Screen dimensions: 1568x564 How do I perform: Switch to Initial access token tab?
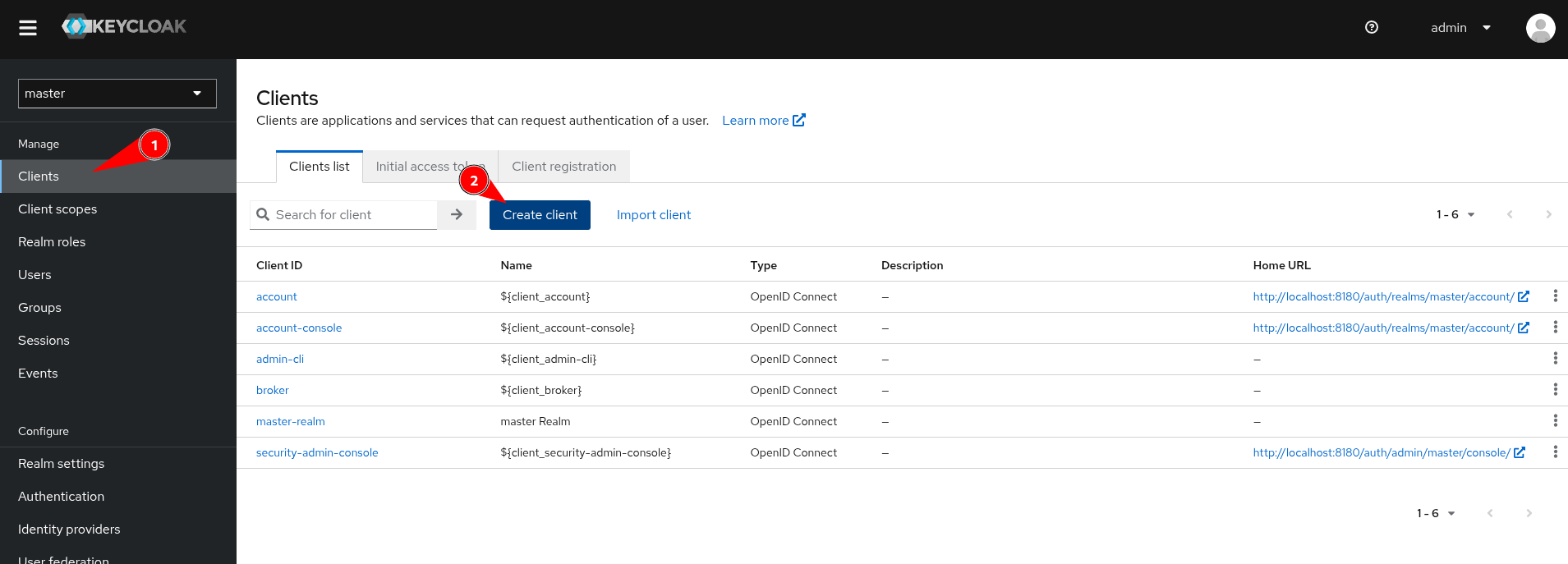tap(430, 167)
